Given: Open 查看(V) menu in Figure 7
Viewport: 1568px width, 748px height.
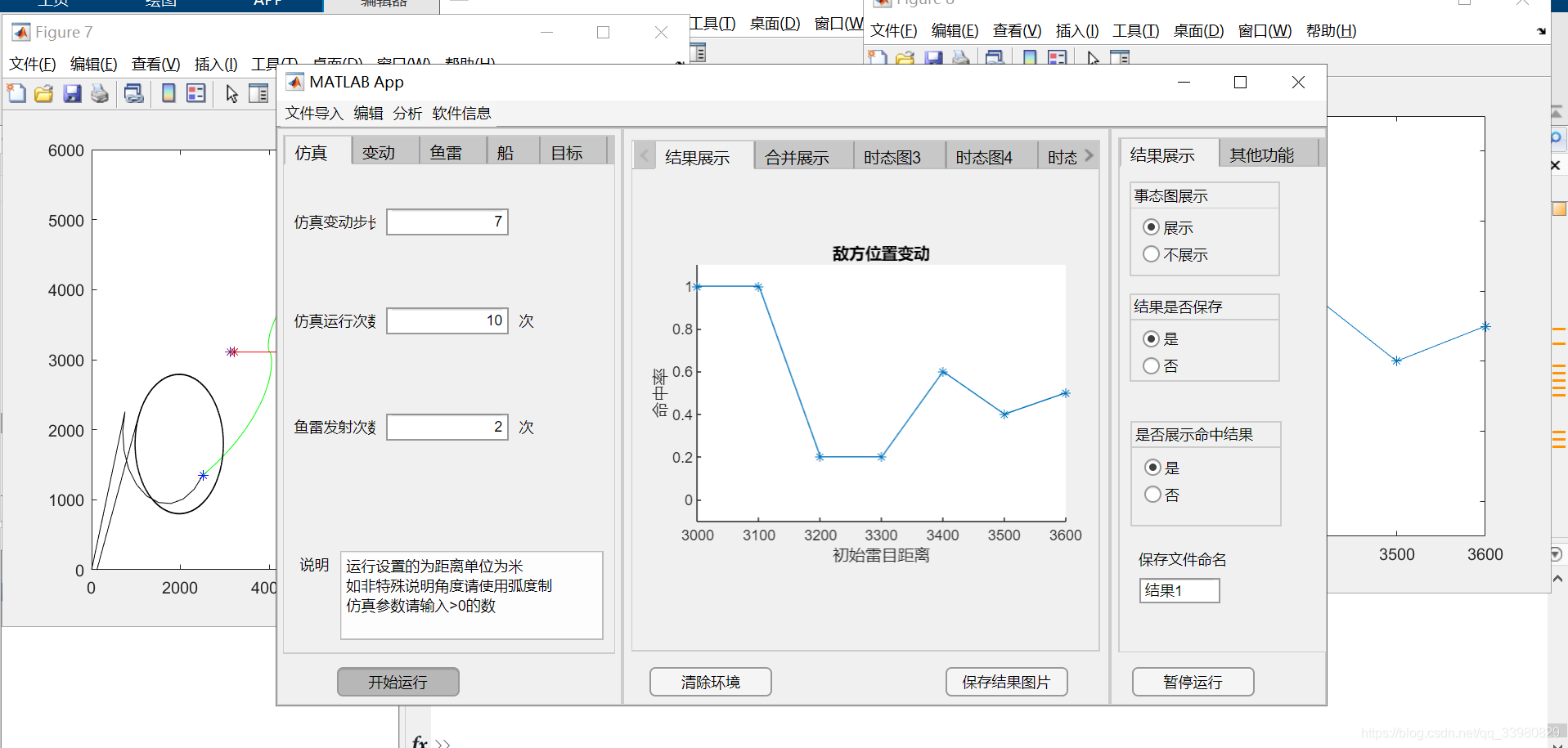Looking at the screenshot, I should click(155, 64).
